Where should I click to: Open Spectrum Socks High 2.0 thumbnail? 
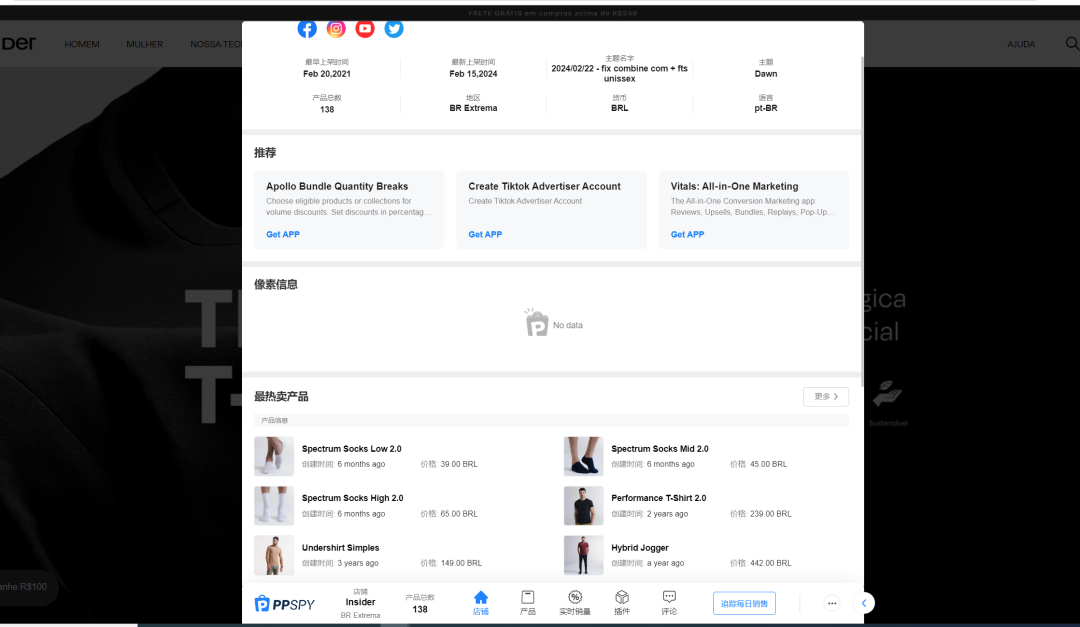pos(274,506)
